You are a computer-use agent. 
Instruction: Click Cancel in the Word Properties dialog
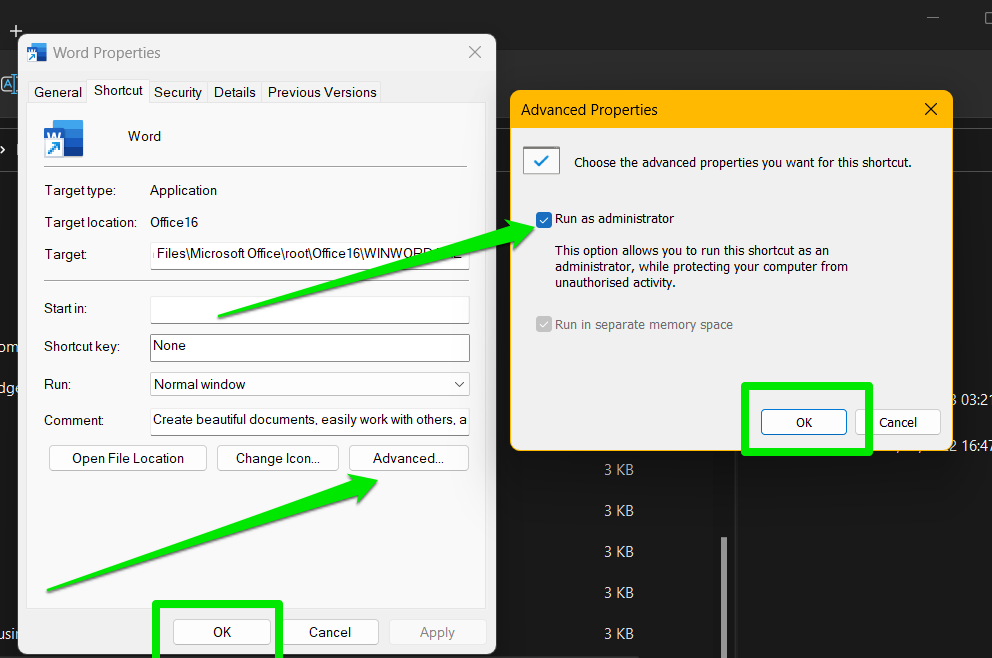coord(329,632)
